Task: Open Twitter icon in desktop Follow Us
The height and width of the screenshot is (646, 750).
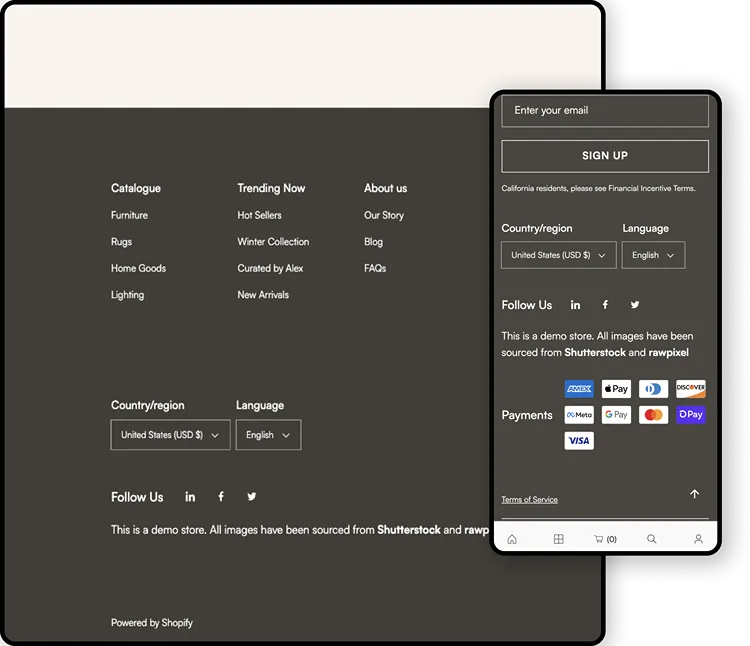Action: pyautogui.click(x=252, y=497)
